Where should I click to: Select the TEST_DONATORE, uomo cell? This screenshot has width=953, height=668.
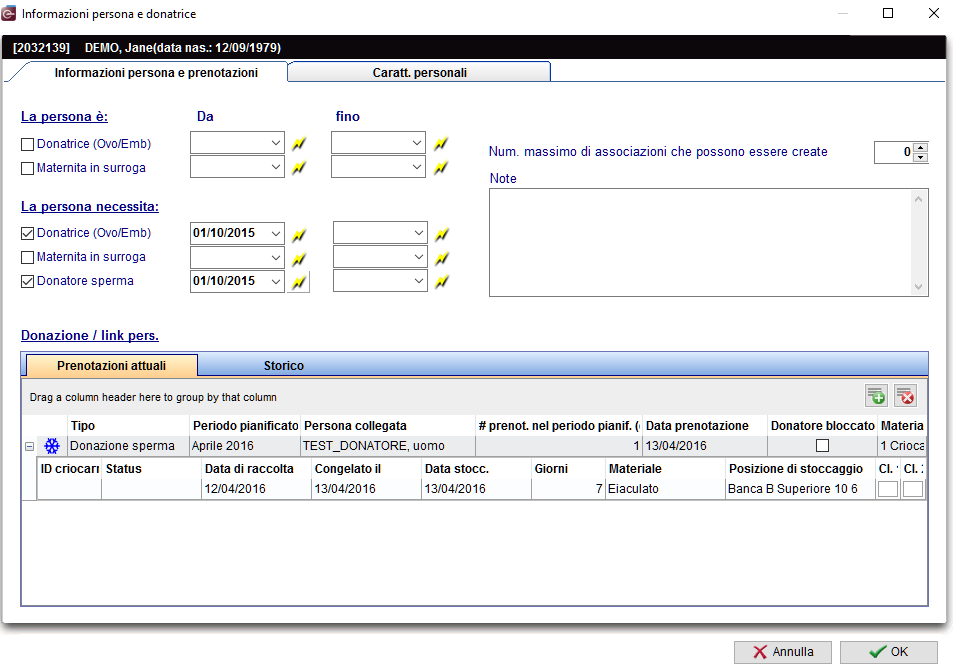388,446
